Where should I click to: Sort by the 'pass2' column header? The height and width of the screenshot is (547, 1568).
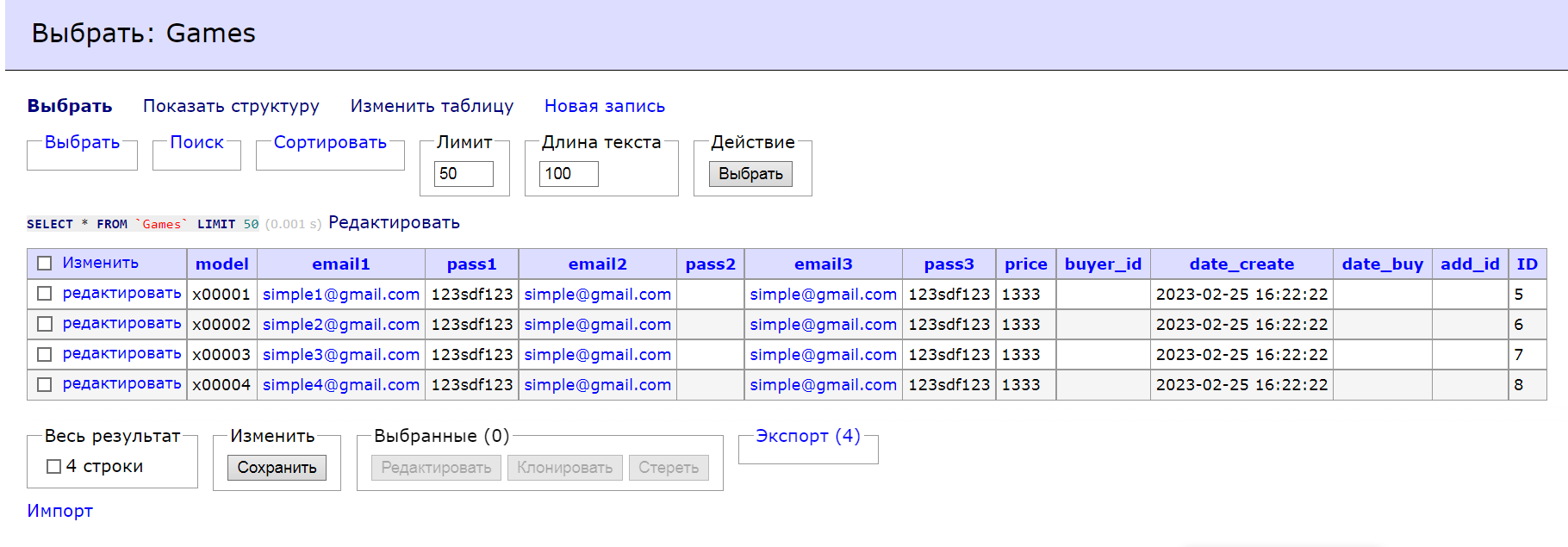point(710,264)
